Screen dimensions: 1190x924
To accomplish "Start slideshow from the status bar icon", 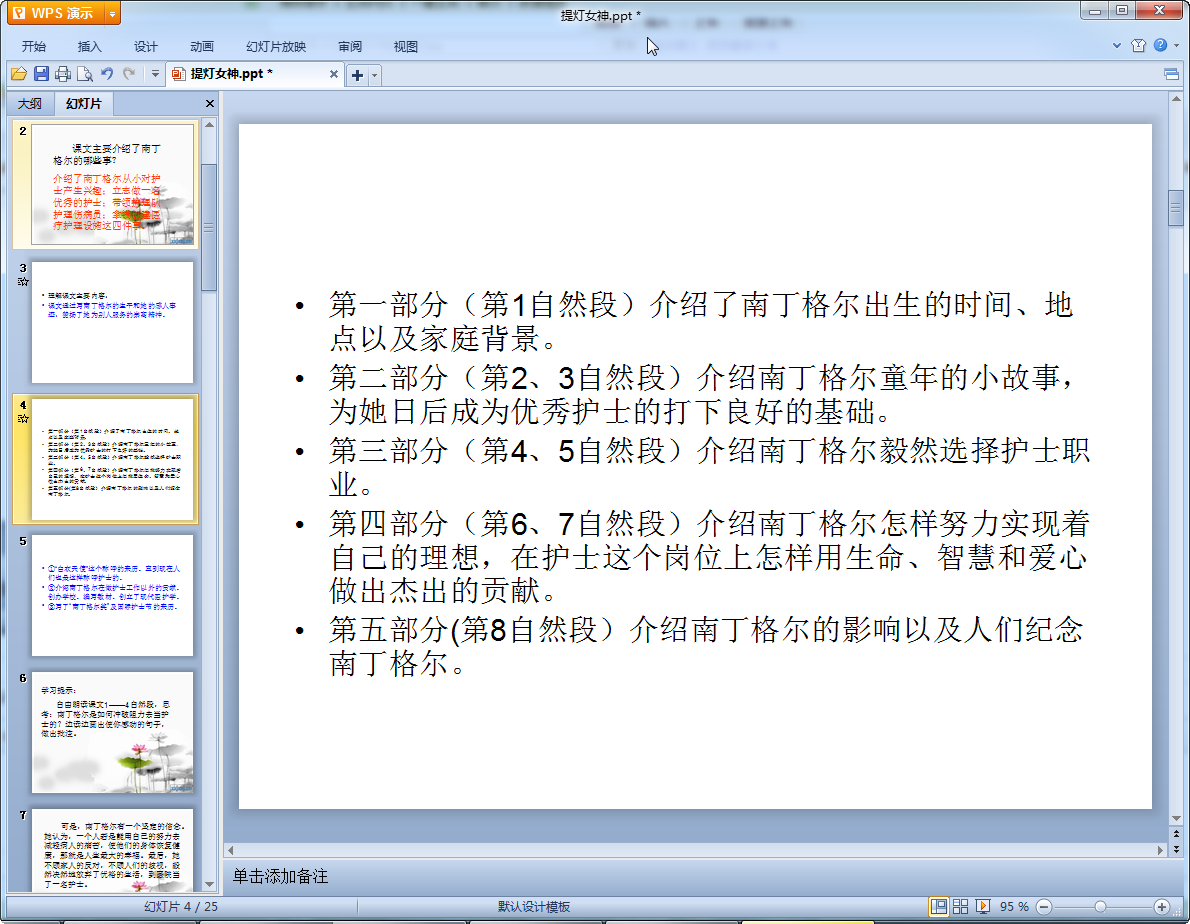I will (x=983, y=906).
